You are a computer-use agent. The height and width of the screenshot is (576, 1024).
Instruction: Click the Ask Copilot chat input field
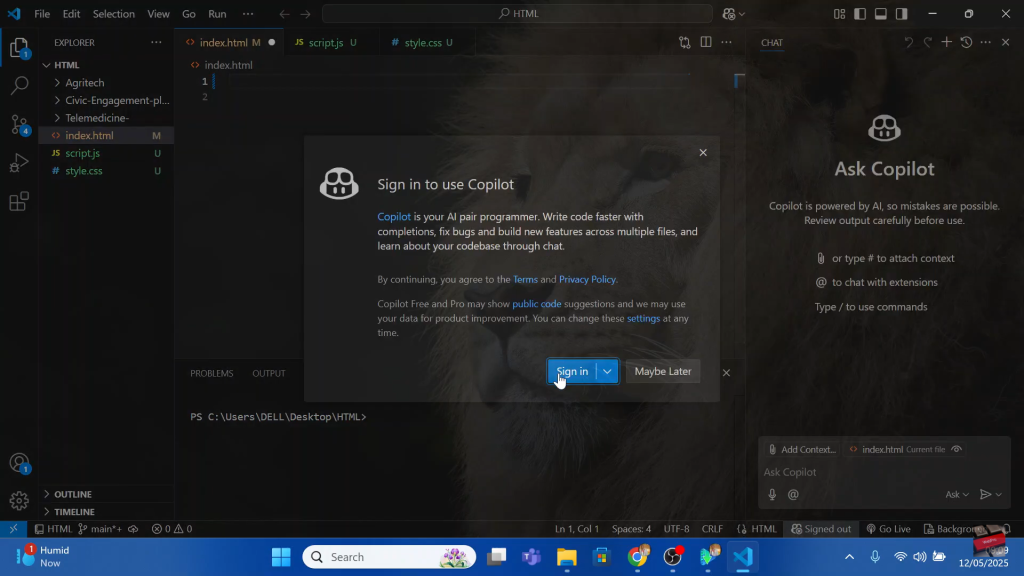click(884, 472)
